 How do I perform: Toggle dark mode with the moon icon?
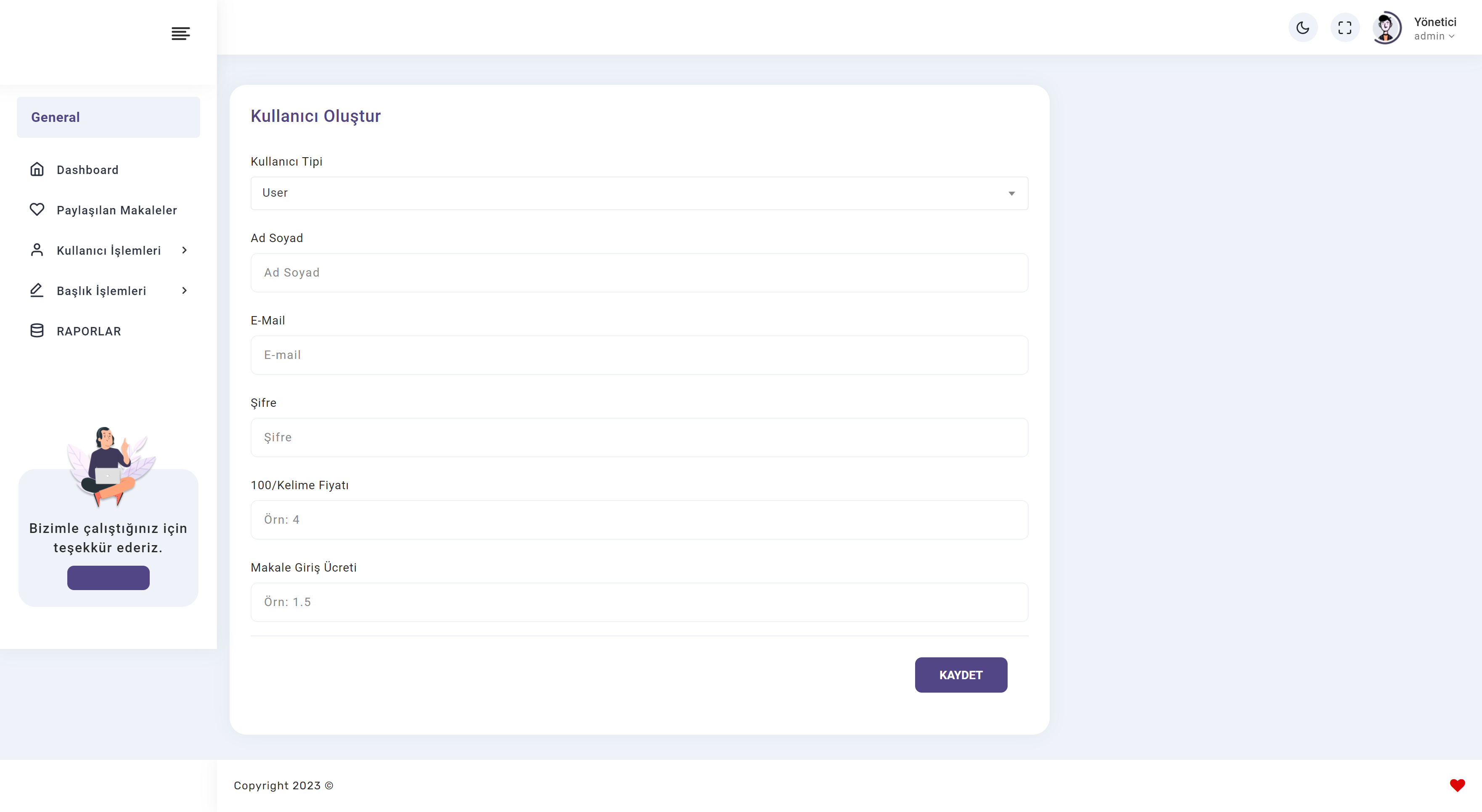coord(1302,28)
